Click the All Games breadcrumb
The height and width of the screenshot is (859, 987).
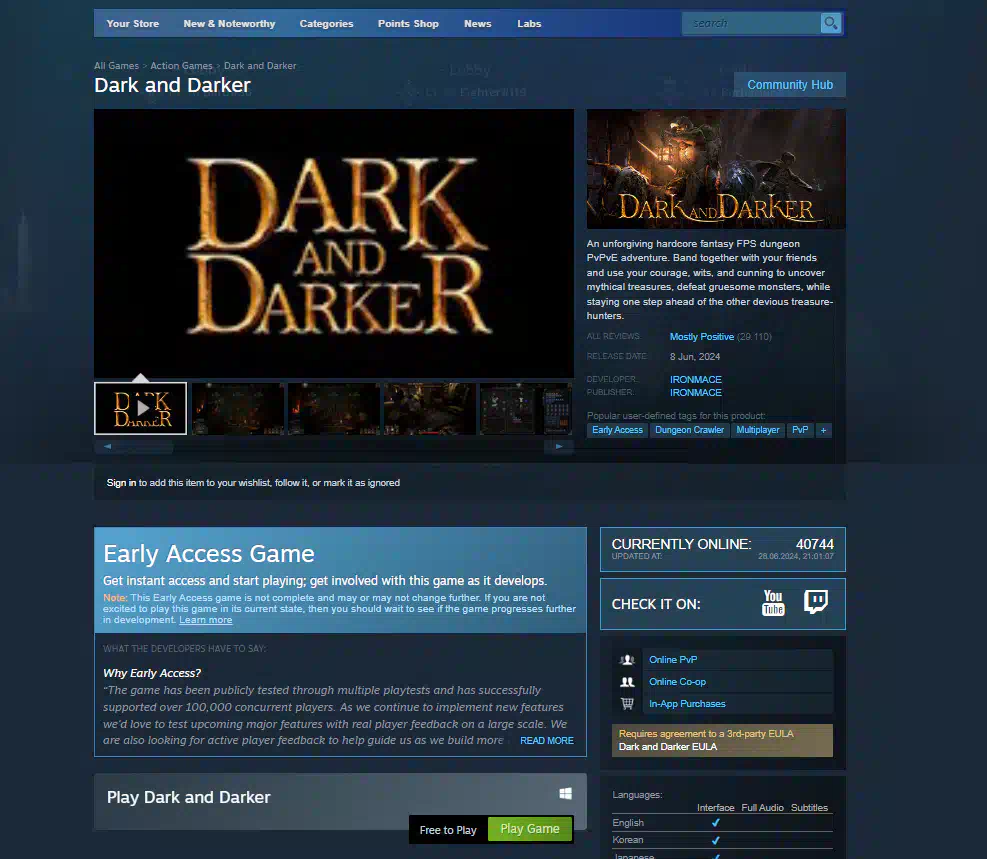[116, 65]
